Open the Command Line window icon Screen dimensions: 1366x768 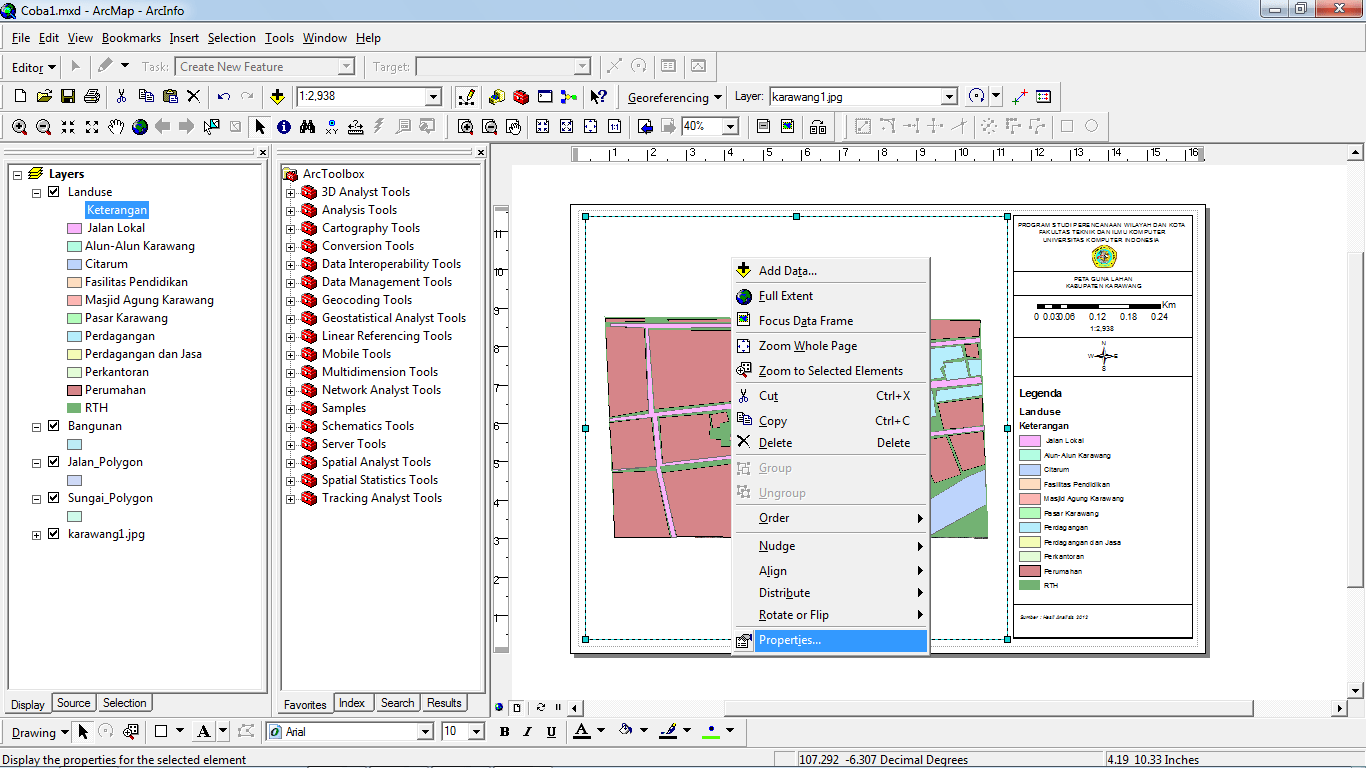[545, 97]
